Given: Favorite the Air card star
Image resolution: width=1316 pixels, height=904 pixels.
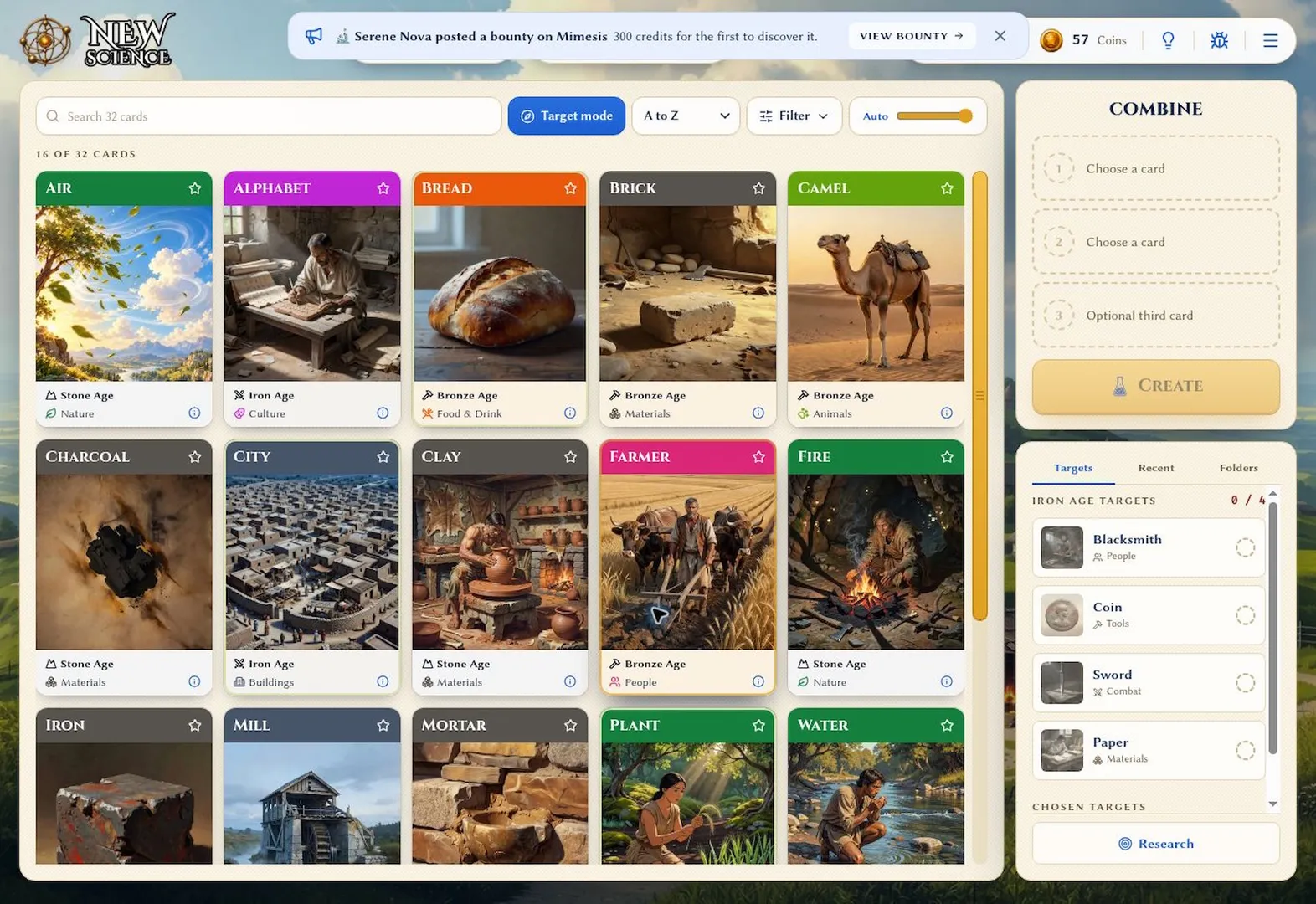Looking at the screenshot, I should pos(195,188).
